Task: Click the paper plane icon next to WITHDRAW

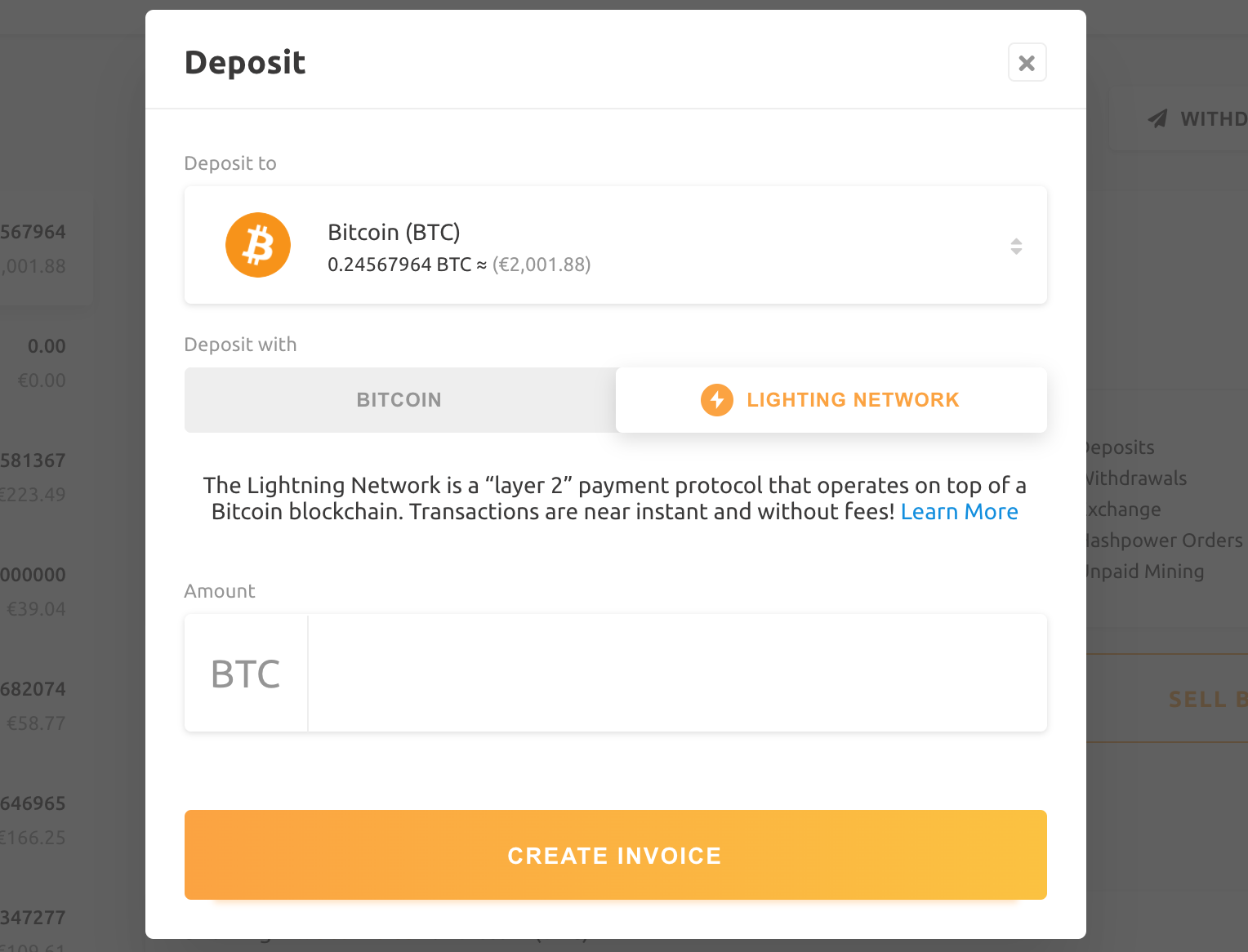Action: 1157,118
